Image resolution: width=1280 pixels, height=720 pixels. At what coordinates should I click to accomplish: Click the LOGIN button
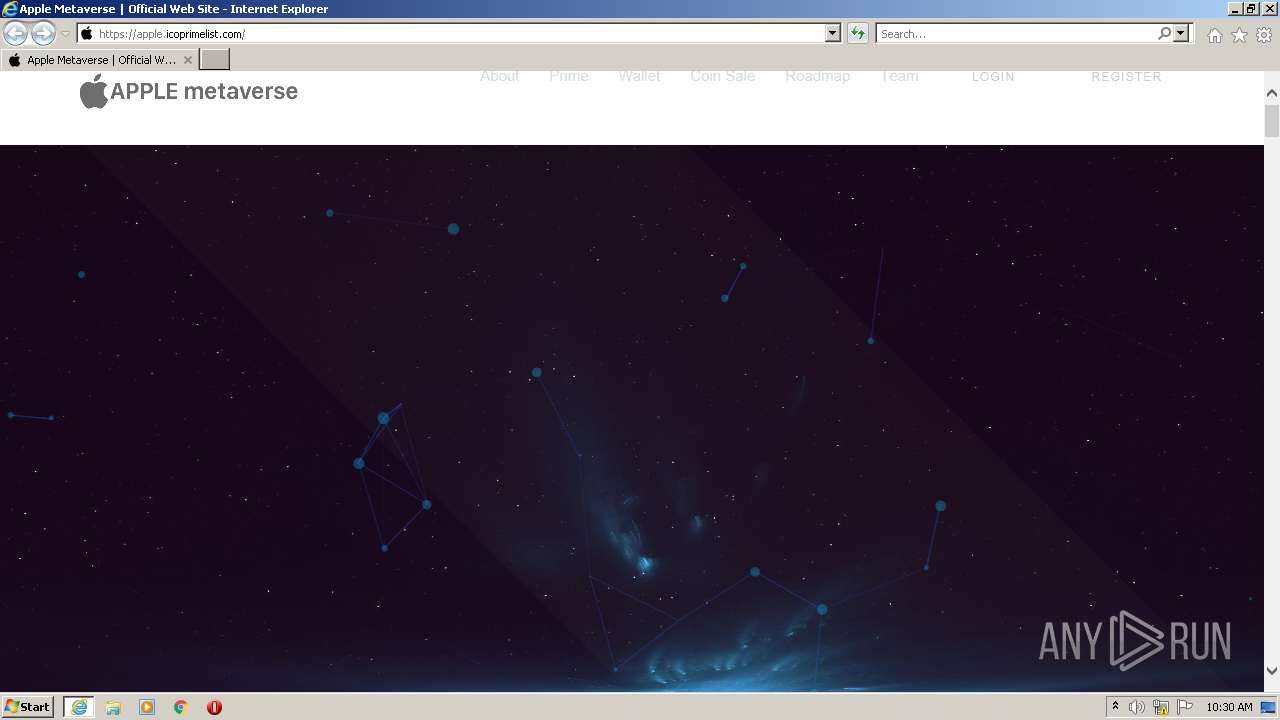993,77
